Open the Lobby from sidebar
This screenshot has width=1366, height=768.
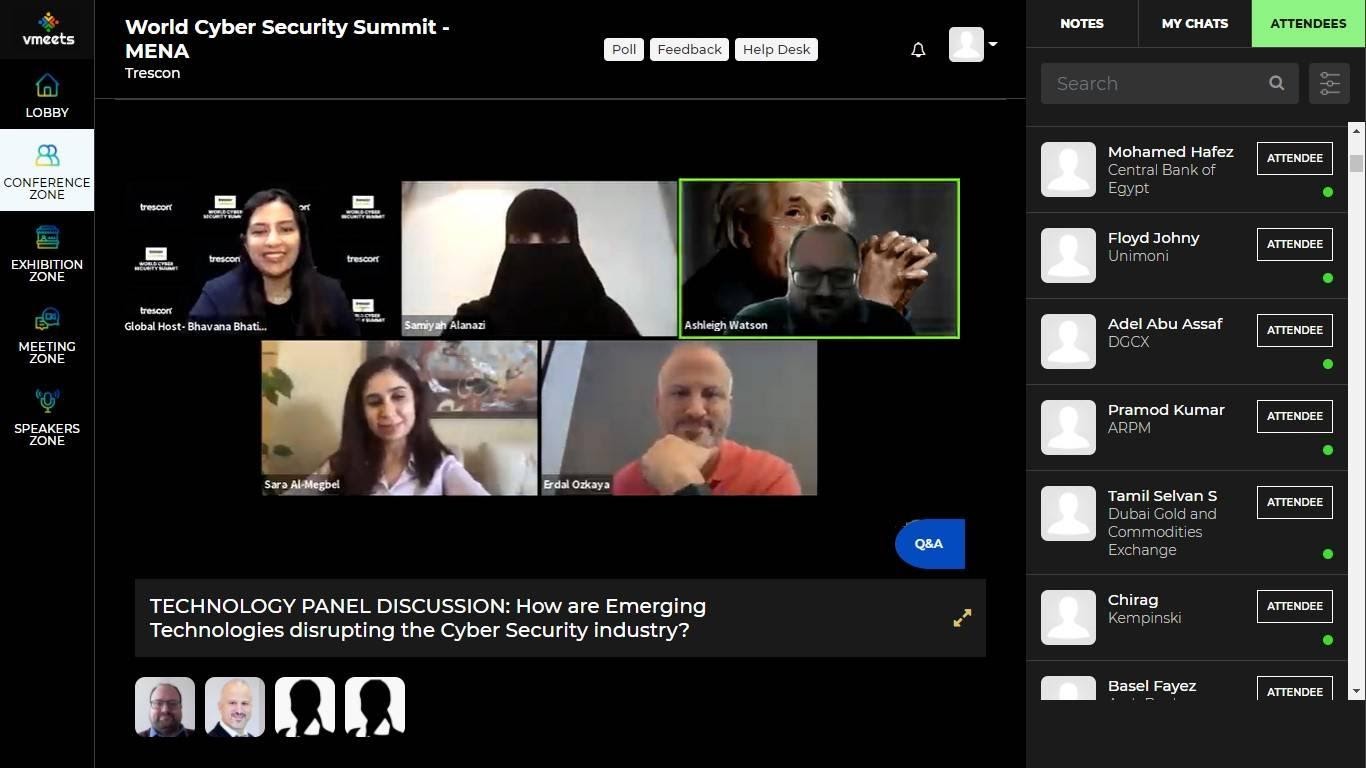point(47,95)
